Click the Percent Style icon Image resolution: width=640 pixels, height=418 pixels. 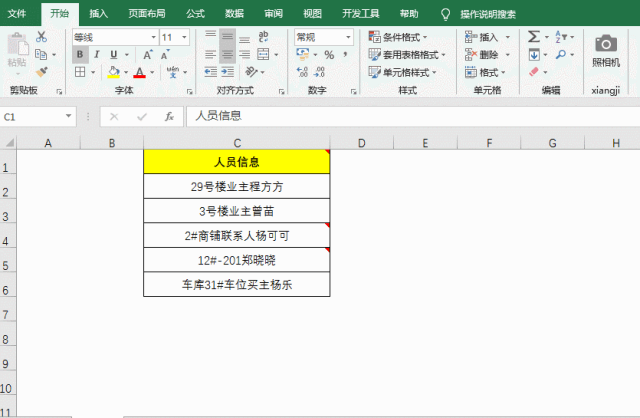[328, 55]
